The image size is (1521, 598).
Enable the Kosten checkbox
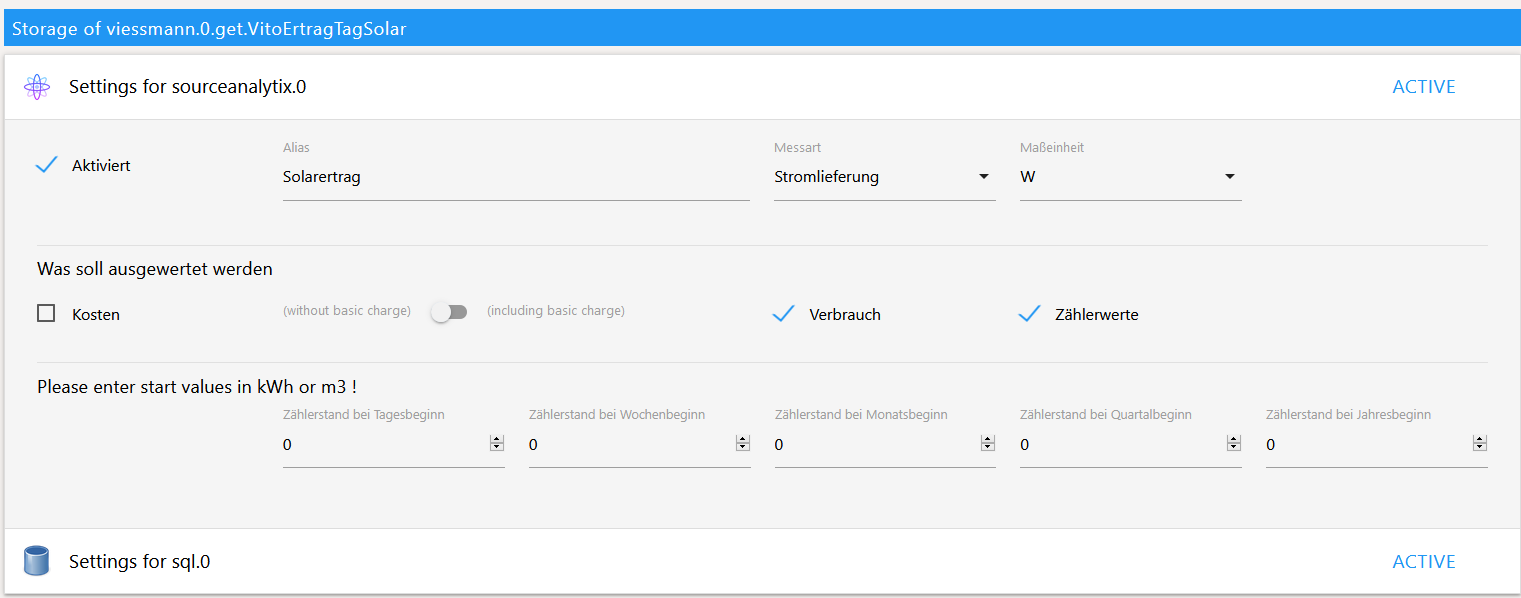(46, 314)
